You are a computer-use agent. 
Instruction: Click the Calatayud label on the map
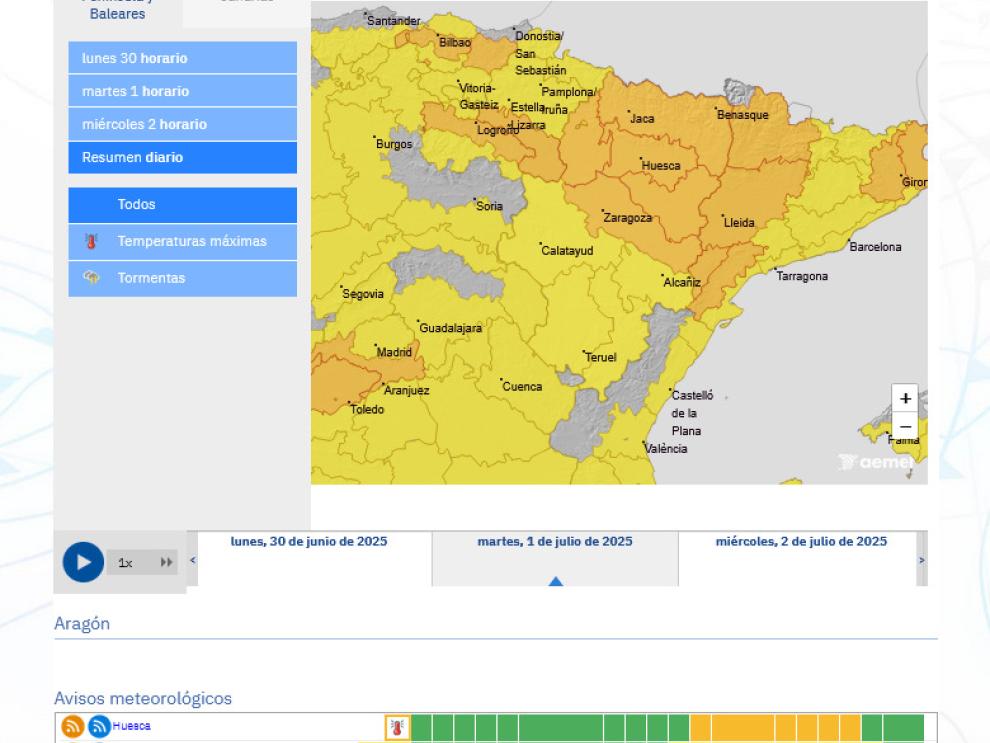pos(567,251)
